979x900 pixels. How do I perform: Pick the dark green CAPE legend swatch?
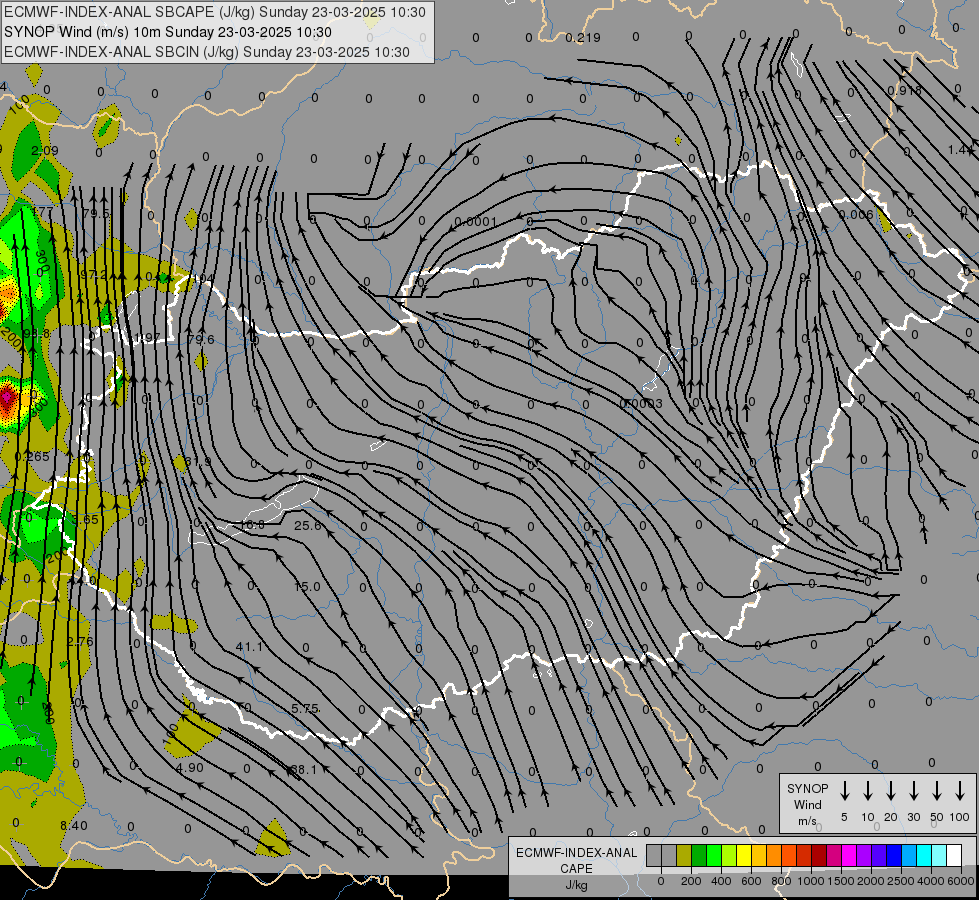pos(699,856)
